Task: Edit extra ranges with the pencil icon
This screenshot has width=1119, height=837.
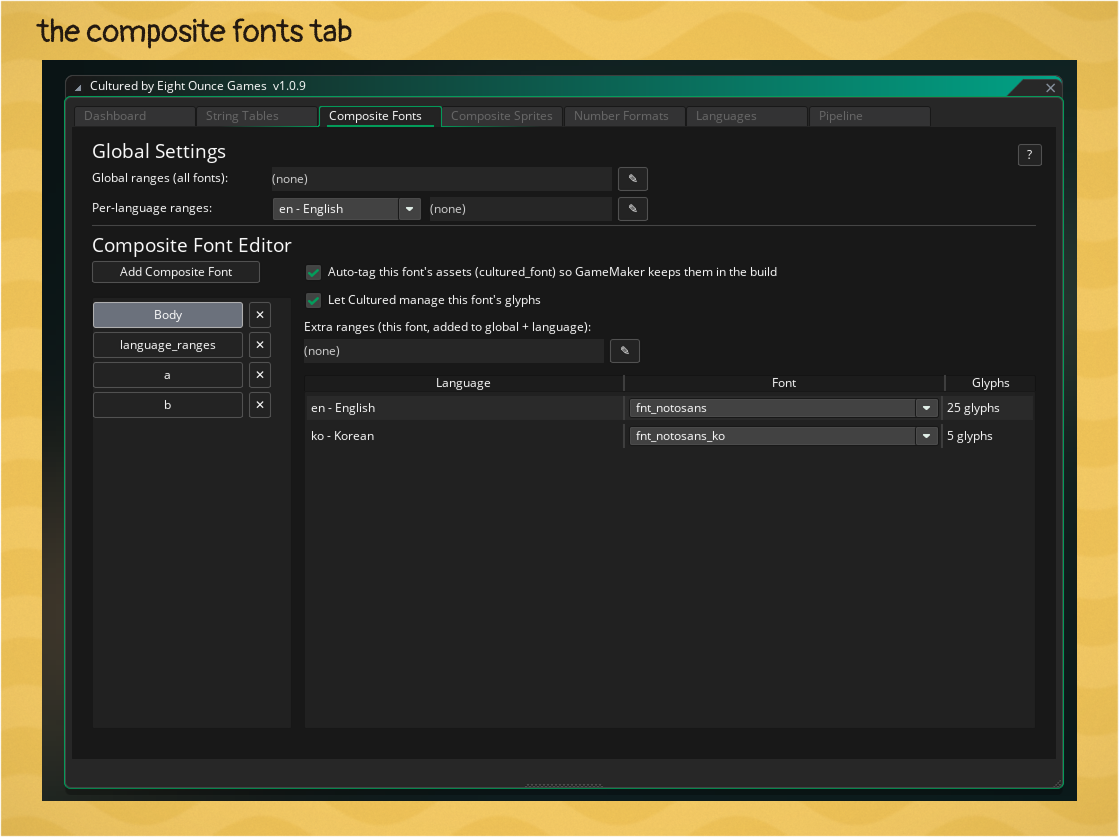Action: 624,351
